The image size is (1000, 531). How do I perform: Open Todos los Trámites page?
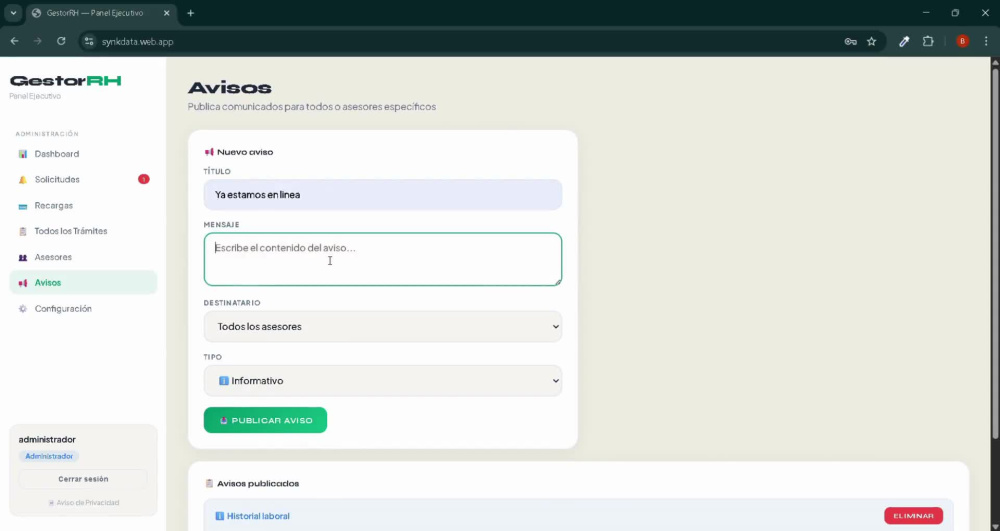click(x=83, y=231)
